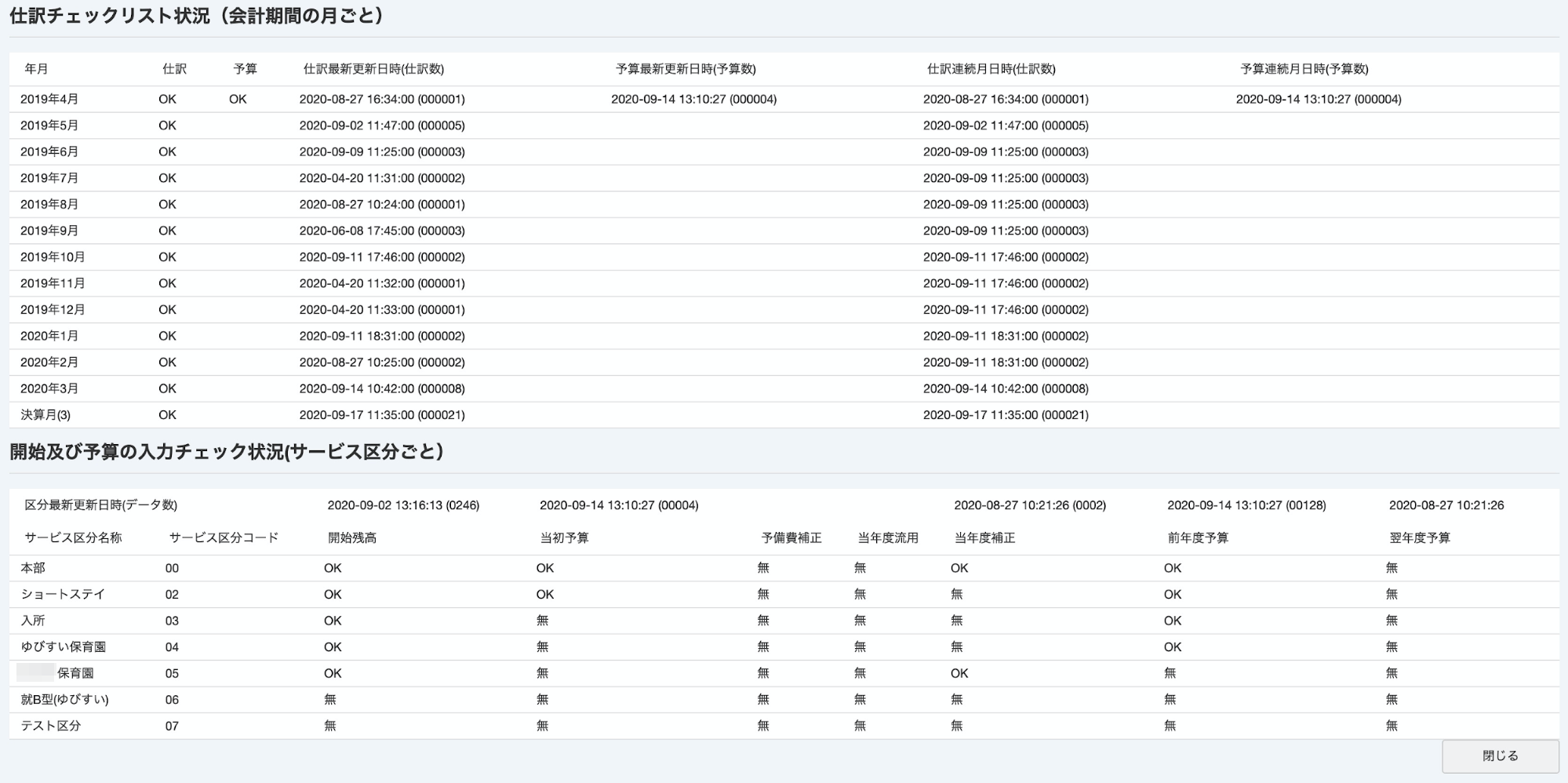Click the 仕訳最新更新日時(仕訳数) column header
1568x783 pixels.
click(x=373, y=69)
